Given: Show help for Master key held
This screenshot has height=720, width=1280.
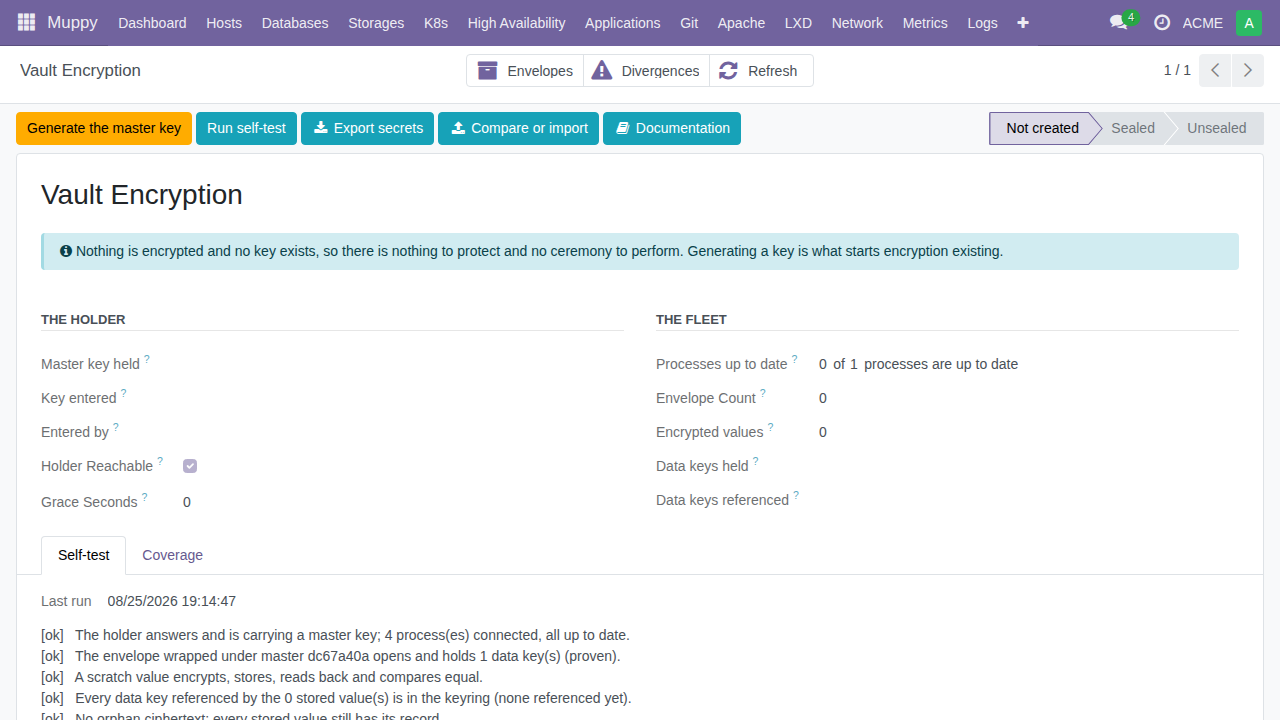Looking at the screenshot, I should click(147, 359).
